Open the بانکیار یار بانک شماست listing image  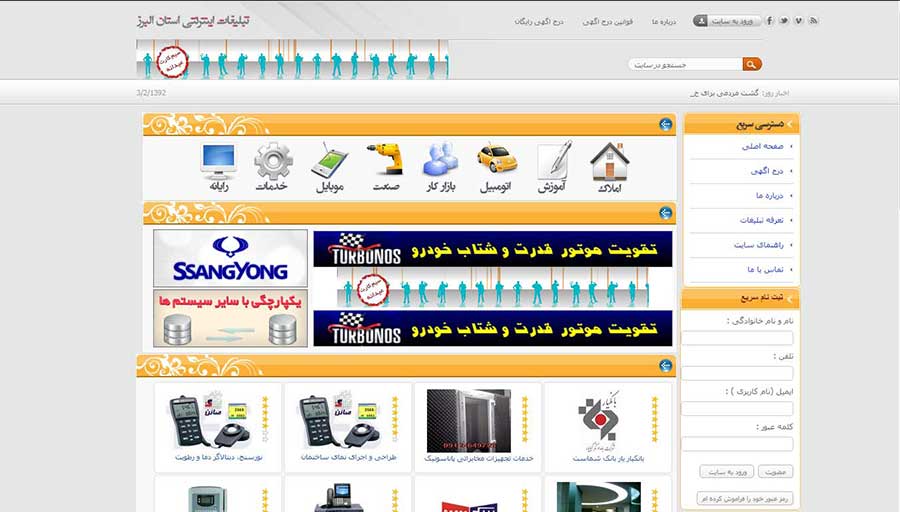pyautogui.click(x=599, y=422)
